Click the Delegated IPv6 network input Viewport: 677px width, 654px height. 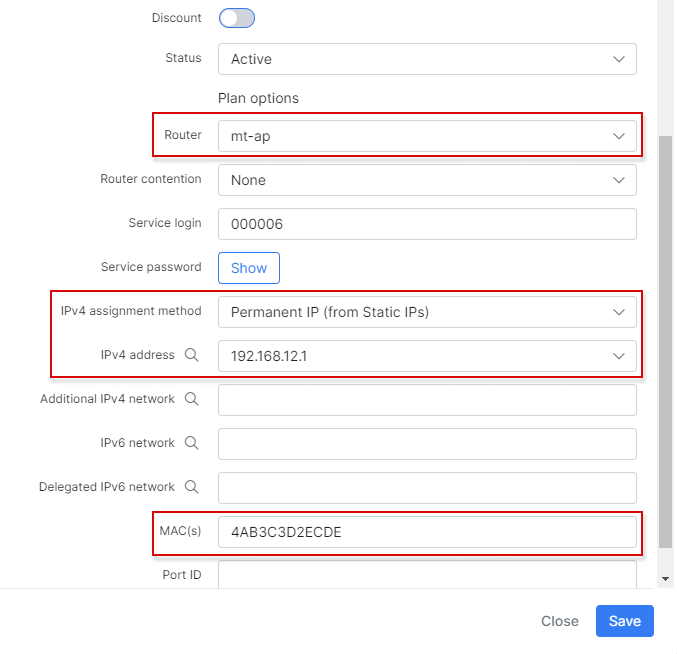[x=427, y=488]
